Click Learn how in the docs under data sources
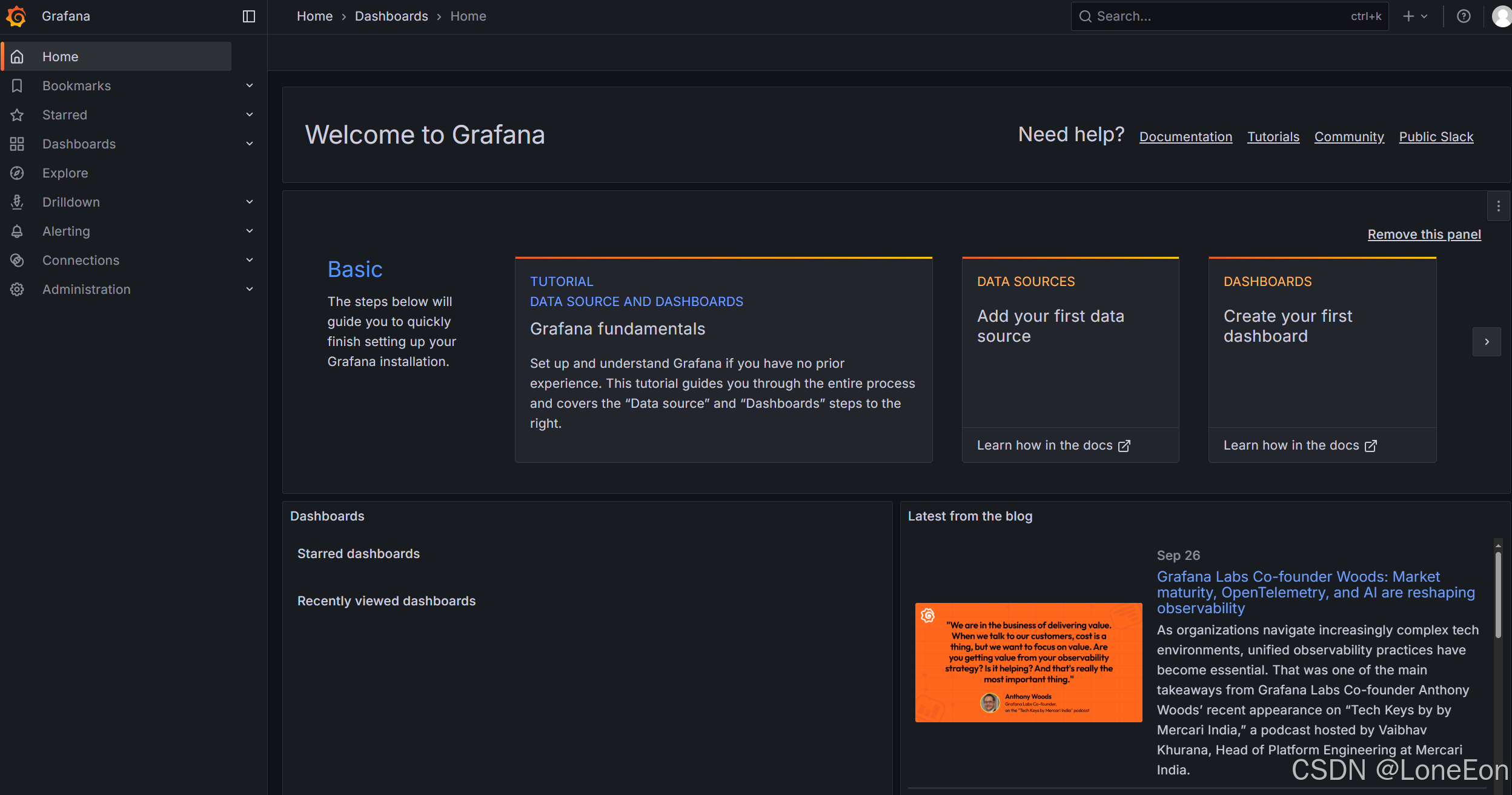The width and height of the screenshot is (1512, 795). [x=1053, y=445]
